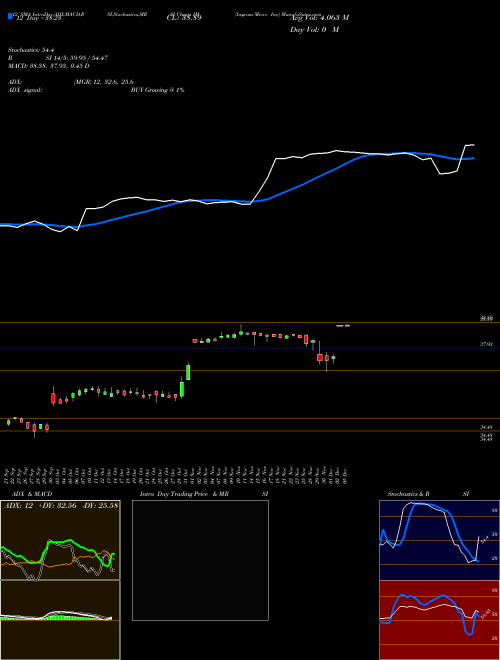Open the ADX indicator chart with green line
Screen dimensions: 500x660
click(60, 540)
